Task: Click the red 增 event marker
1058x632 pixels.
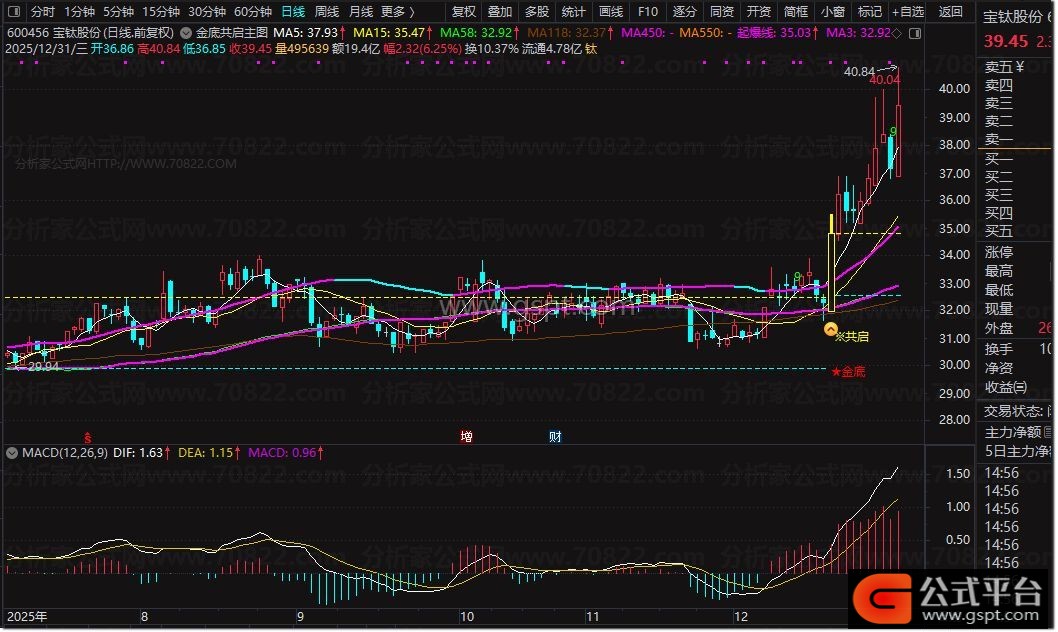Action: (466, 437)
